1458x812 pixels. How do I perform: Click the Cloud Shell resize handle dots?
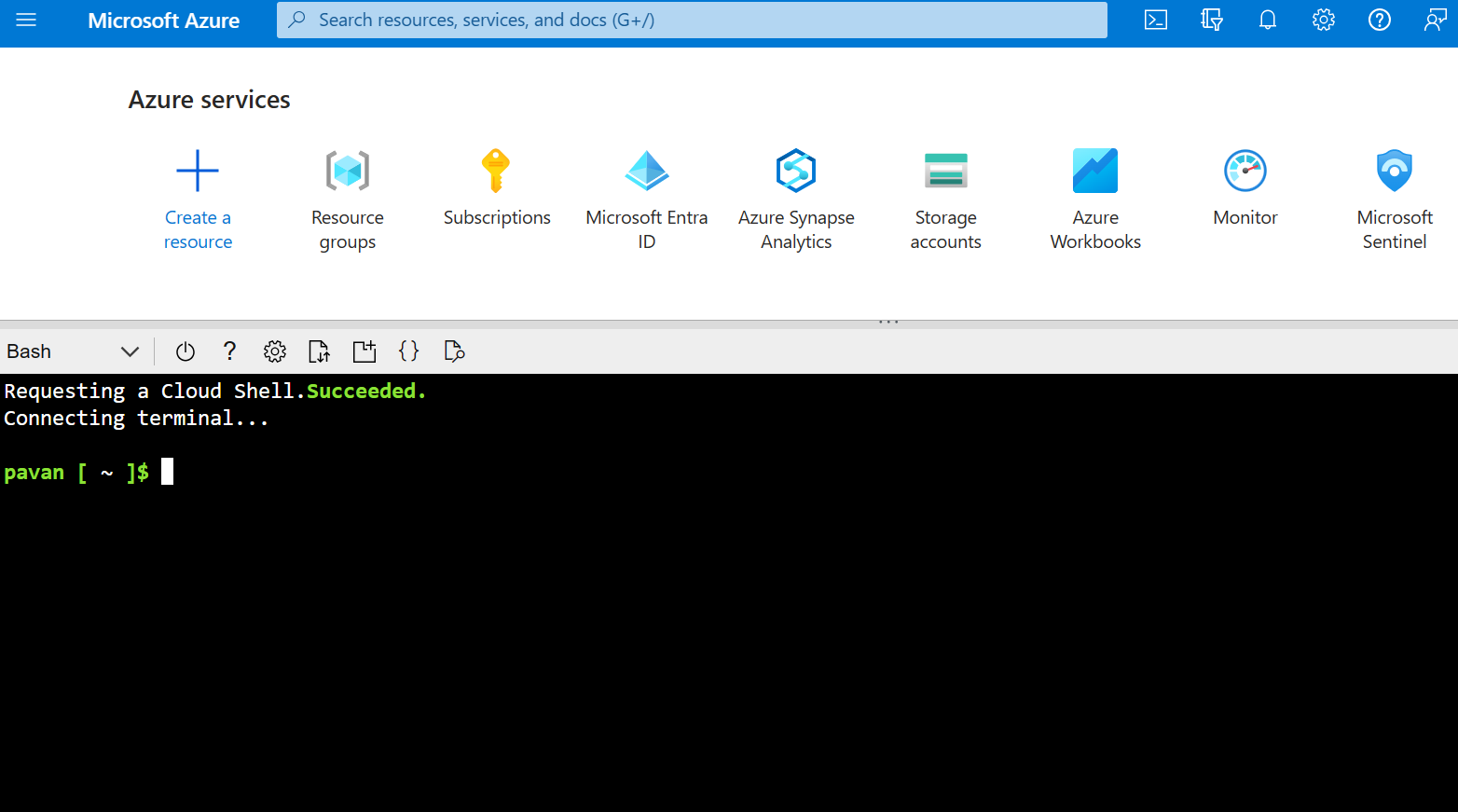(888, 322)
